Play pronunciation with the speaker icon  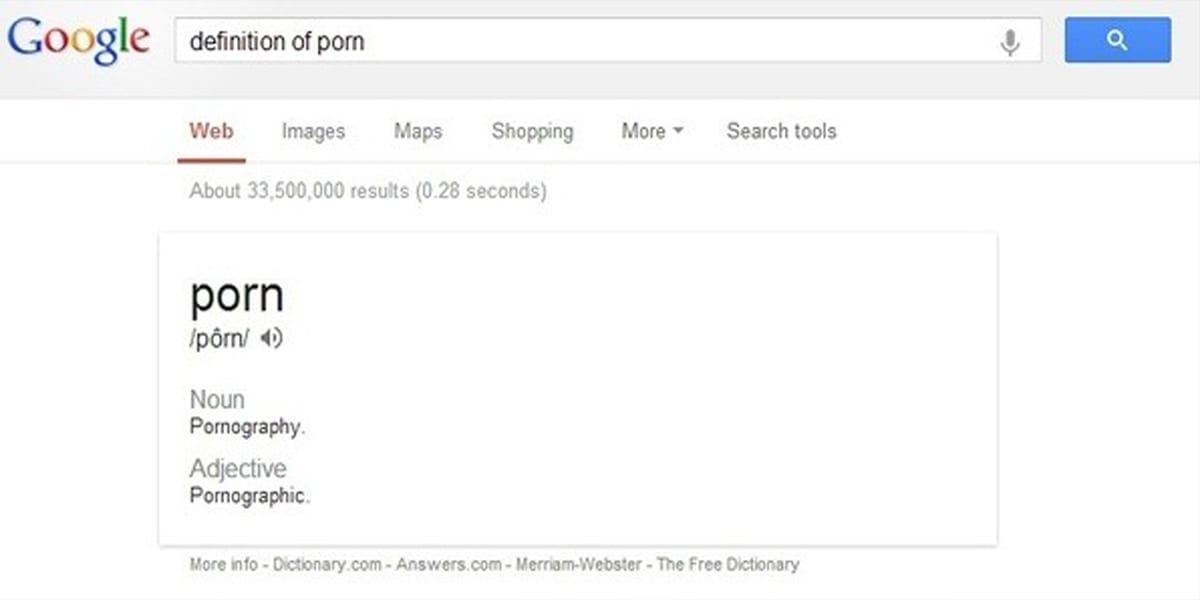[x=272, y=339]
